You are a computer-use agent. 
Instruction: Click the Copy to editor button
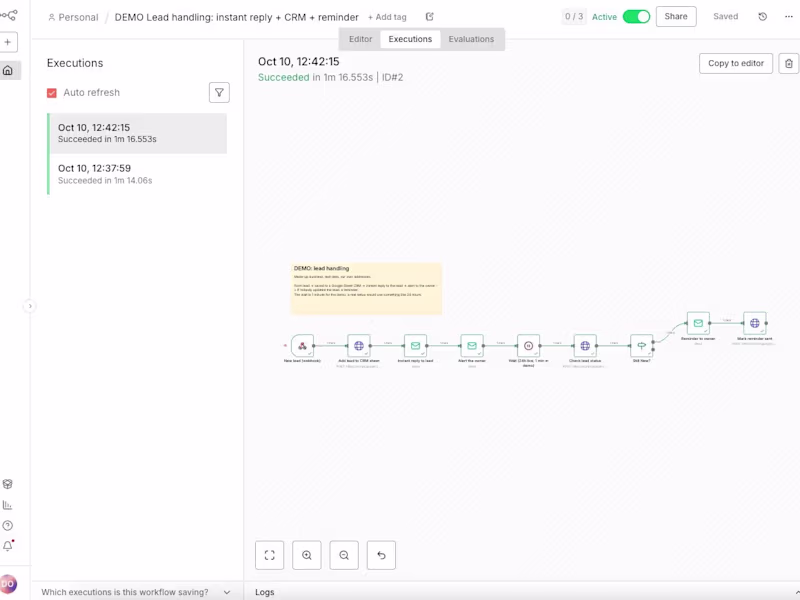click(736, 63)
